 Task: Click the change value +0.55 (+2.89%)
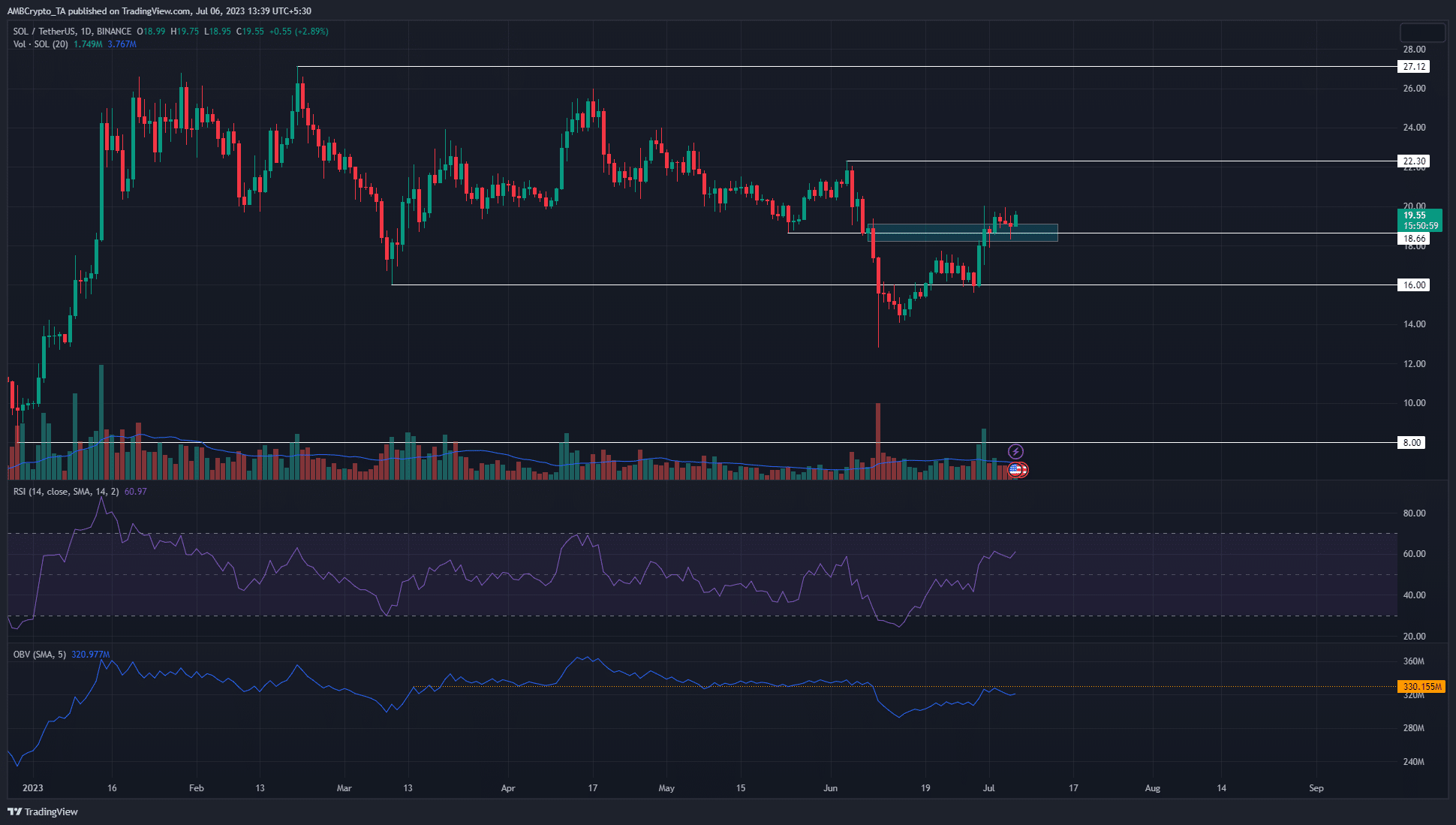(x=299, y=32)
